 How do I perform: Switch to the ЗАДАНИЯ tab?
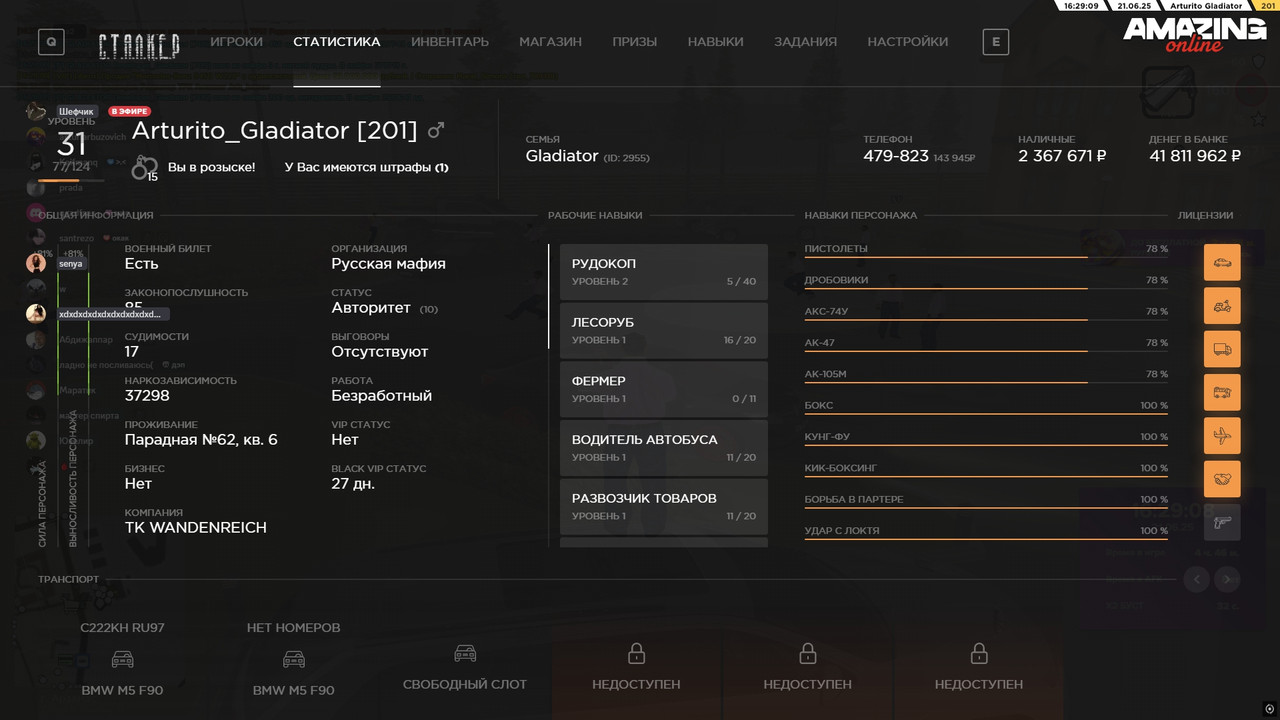[806, 42]
